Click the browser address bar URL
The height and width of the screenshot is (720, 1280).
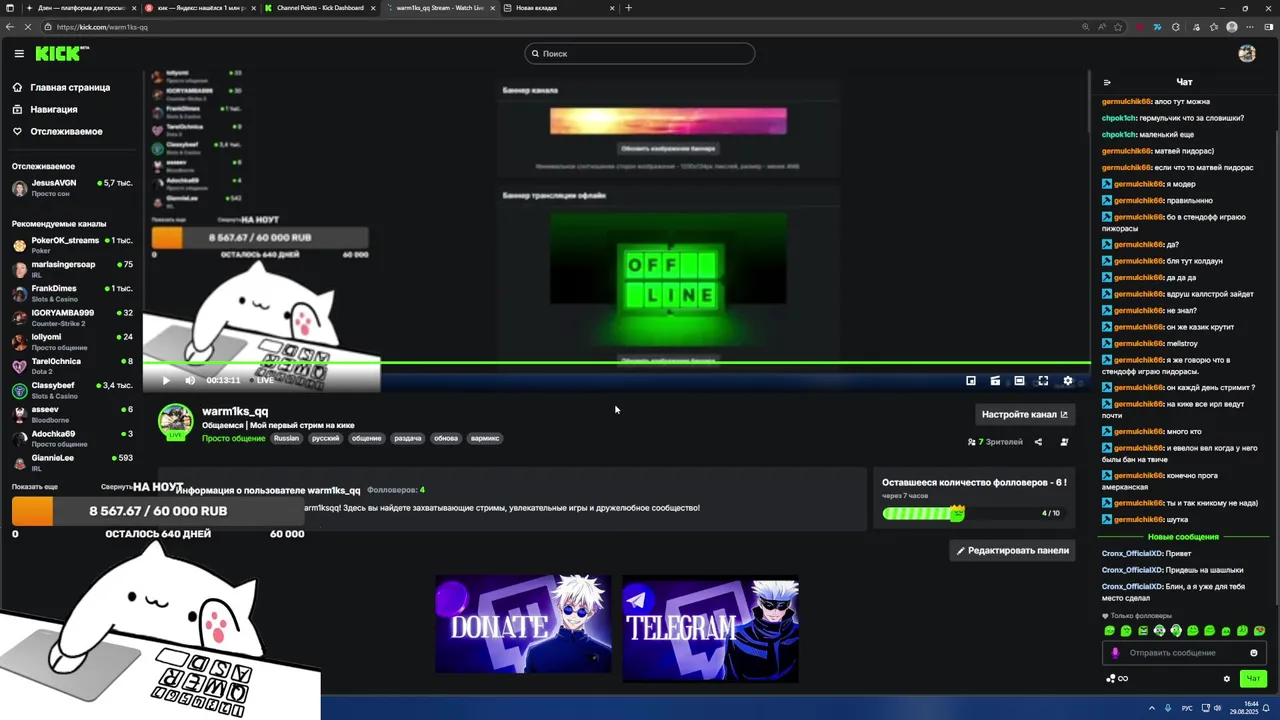101,27
